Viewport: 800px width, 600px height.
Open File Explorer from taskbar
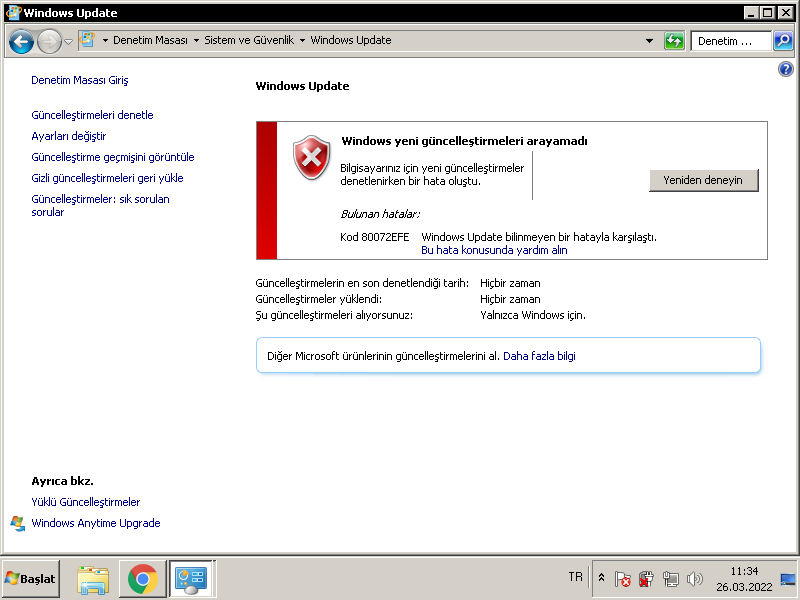[93, 580]
